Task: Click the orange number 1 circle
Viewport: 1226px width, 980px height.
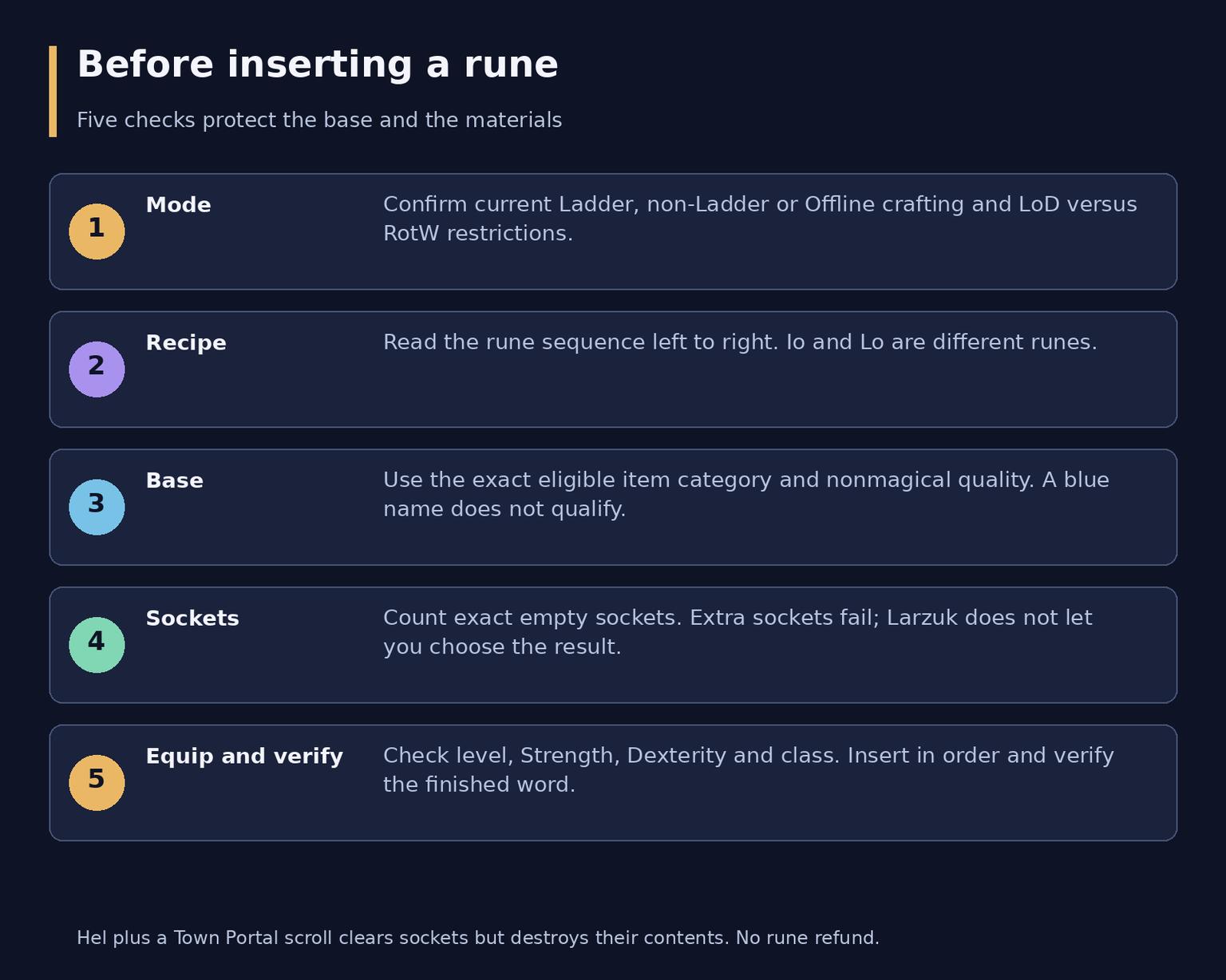Action: (x=97, y=231)
